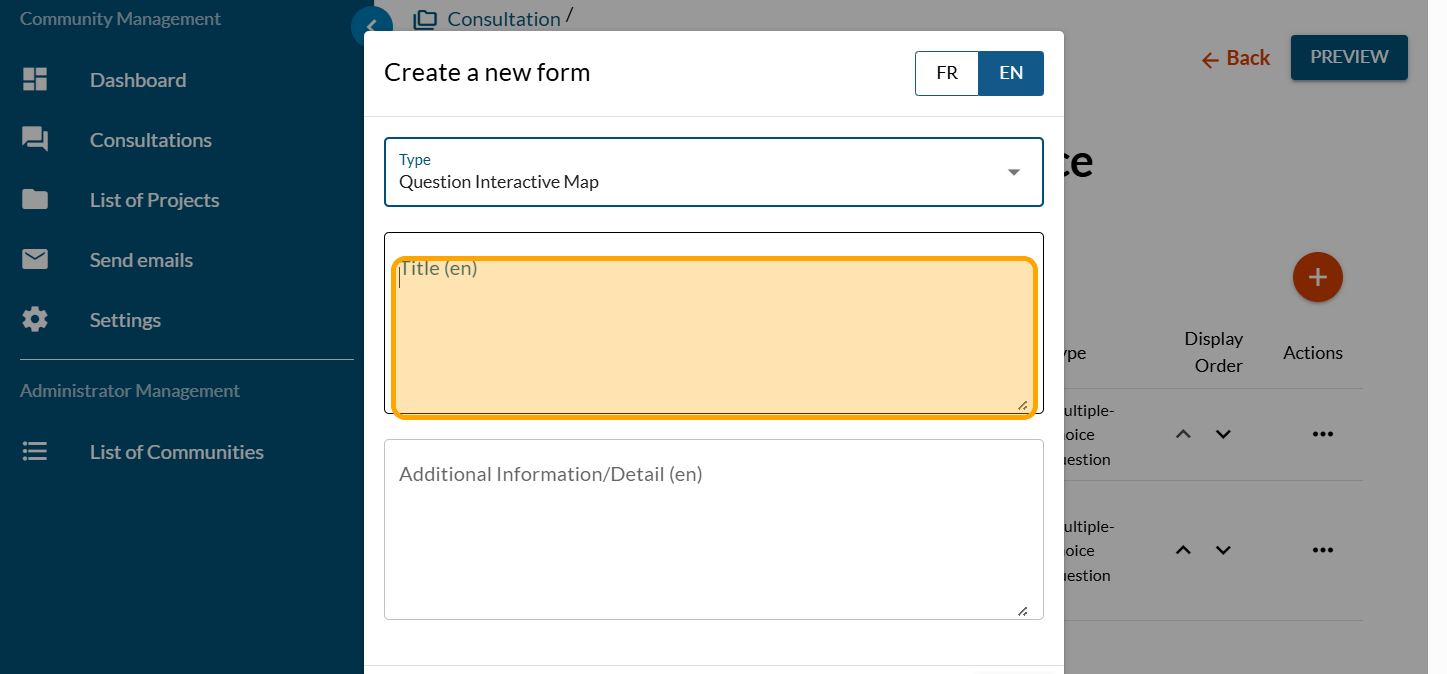This screenshot has height=674, width=1447.
Task: Open actions menu for first question row
Action: (1322, 434)
